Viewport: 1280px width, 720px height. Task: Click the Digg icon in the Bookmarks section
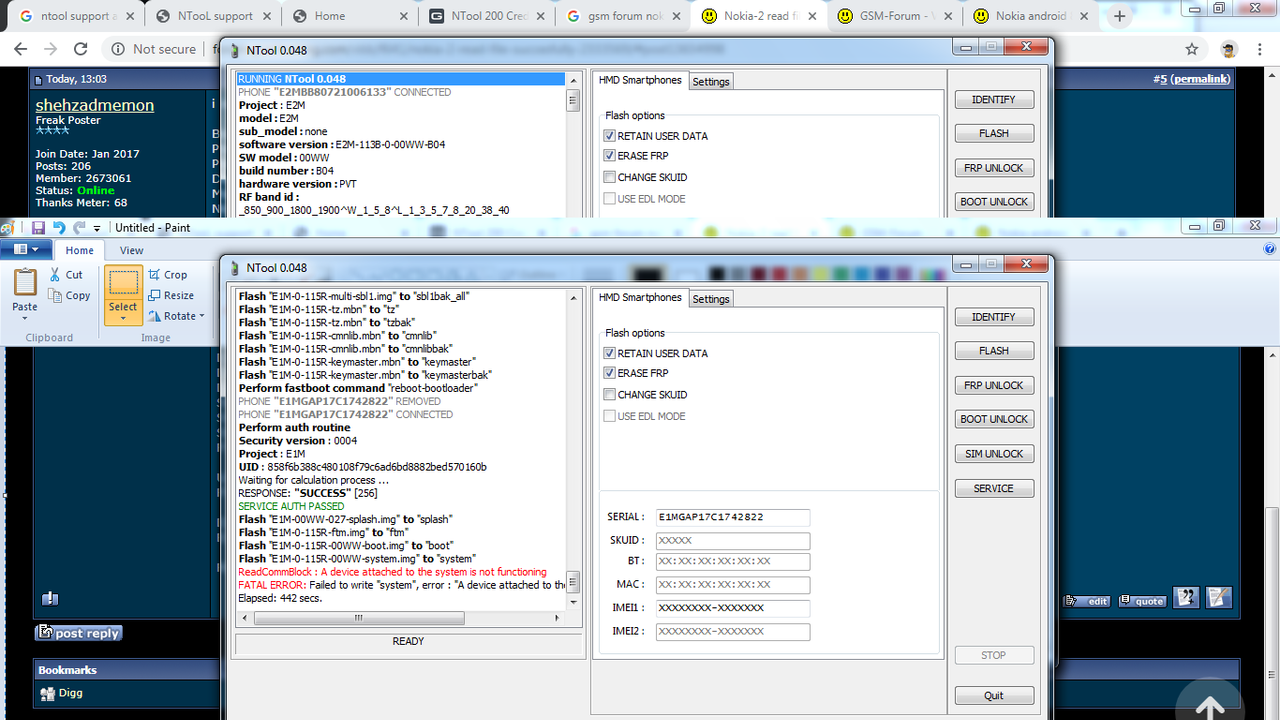tap(48, 692)
